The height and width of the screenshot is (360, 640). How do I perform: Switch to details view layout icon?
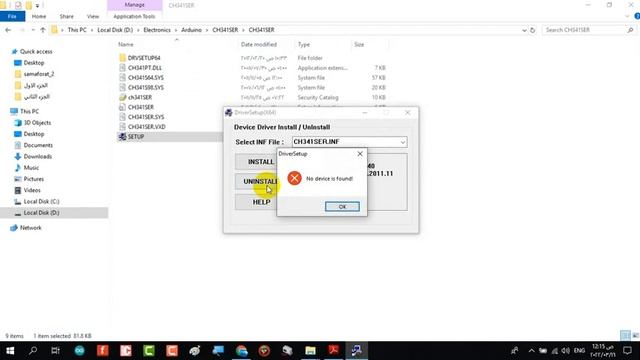point(625,336)
